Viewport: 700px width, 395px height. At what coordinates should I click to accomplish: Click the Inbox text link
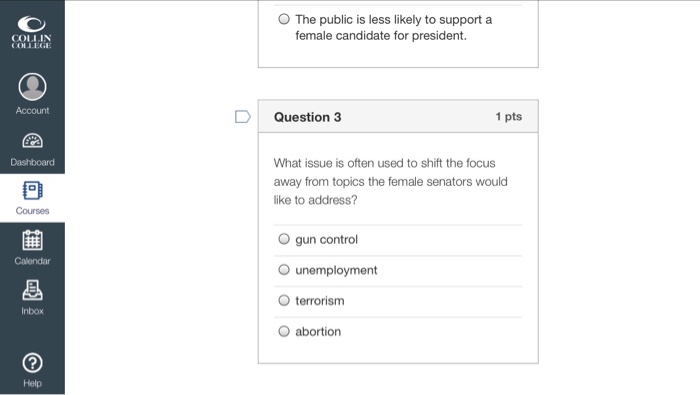coord(32,311)
